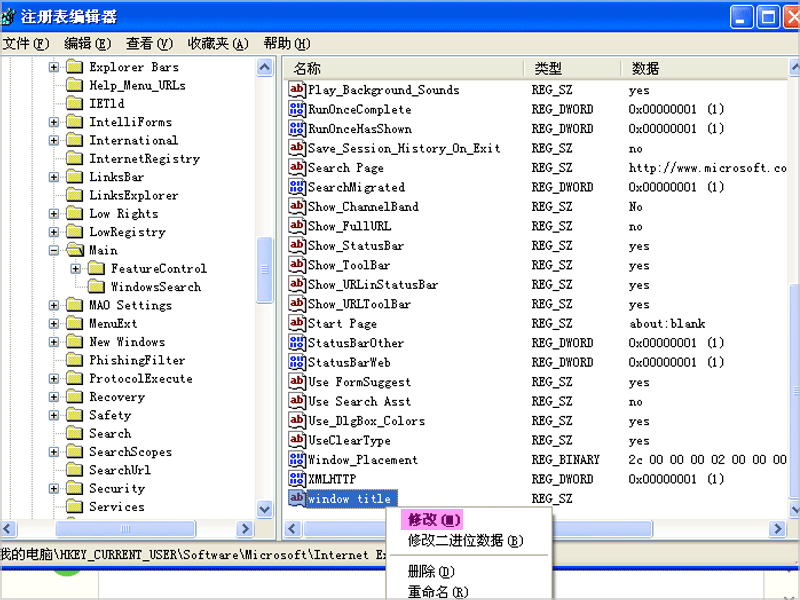Image resolution: width=800 pixels, height=600 pixels.
Task: Click the Use FormSuggest string icon
Action: pyautogui.click(x=296, y=381)
